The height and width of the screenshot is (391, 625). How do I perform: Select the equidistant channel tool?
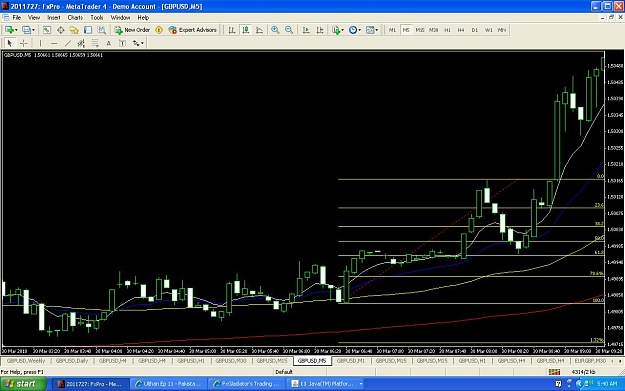click(x=81, y=43)
